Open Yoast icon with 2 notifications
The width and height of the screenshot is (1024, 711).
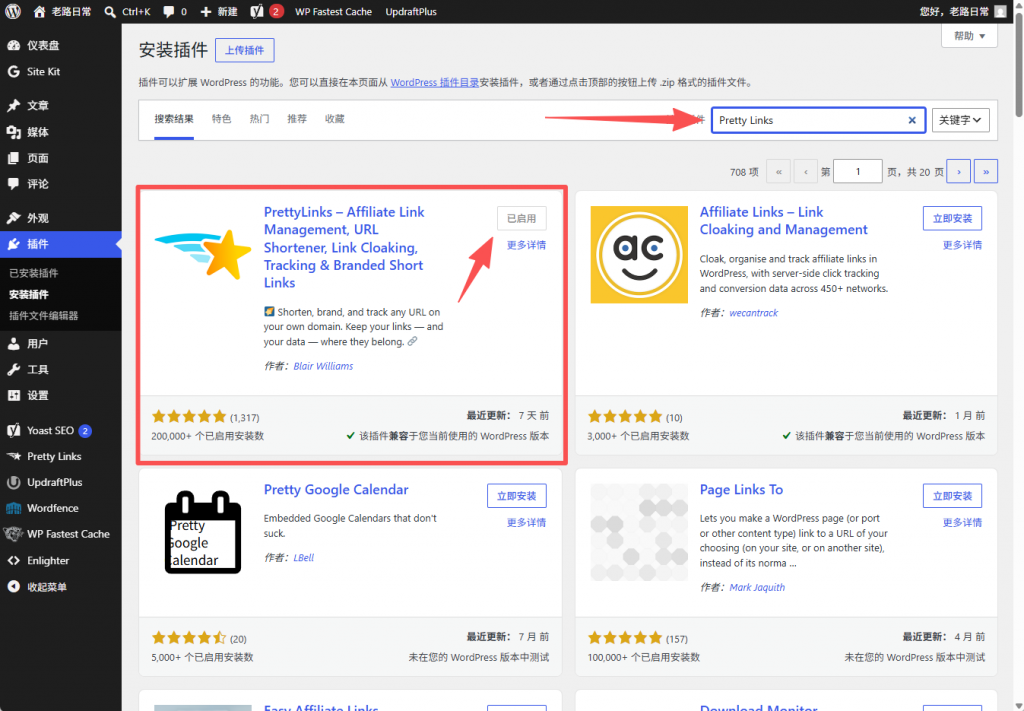tap(266, 11)
